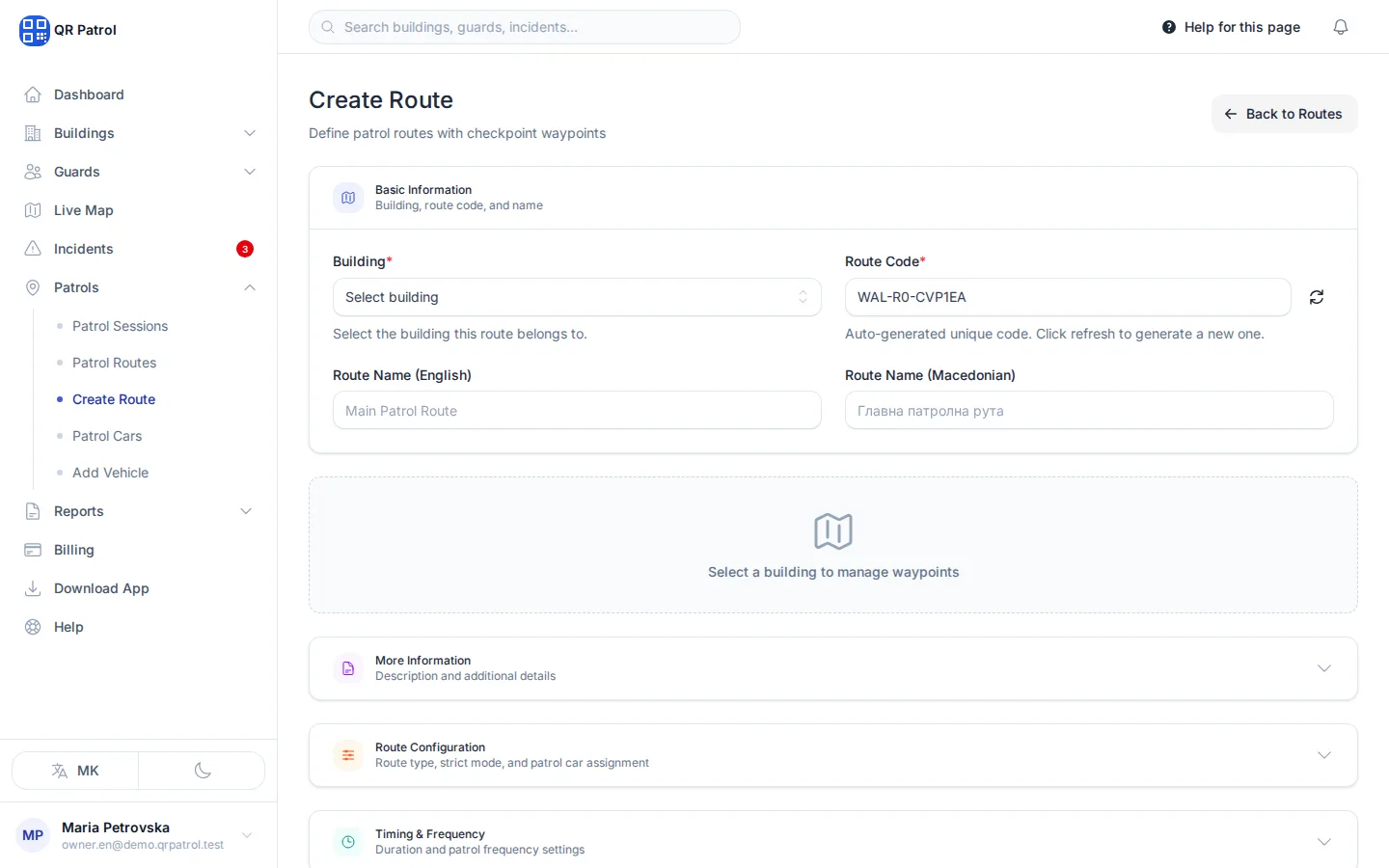Focus the global search field
The image size is (1389, 868).
click(525, 27)
